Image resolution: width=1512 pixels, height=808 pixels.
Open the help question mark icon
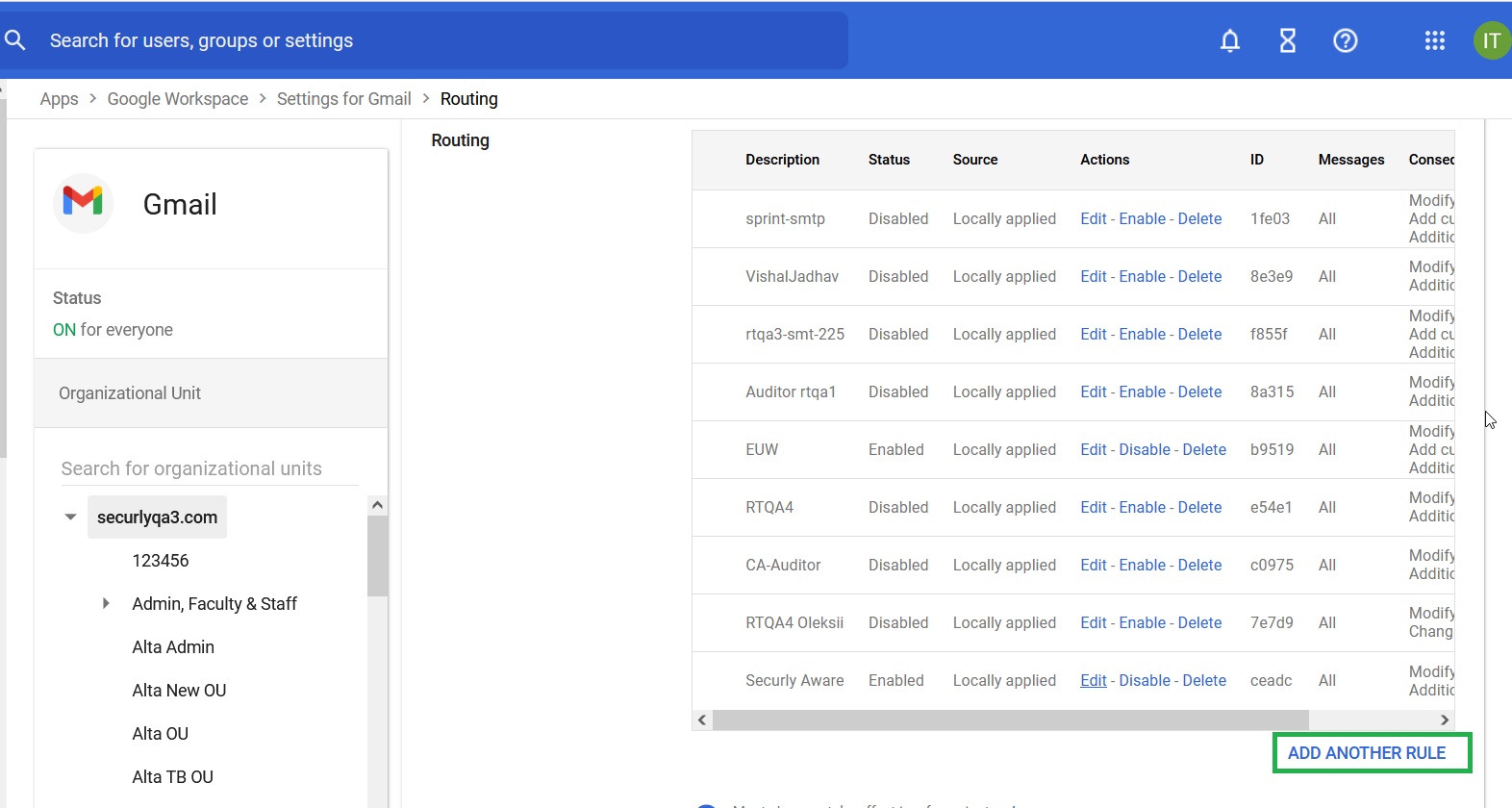pyautogui.click(x=1345, y=40)
